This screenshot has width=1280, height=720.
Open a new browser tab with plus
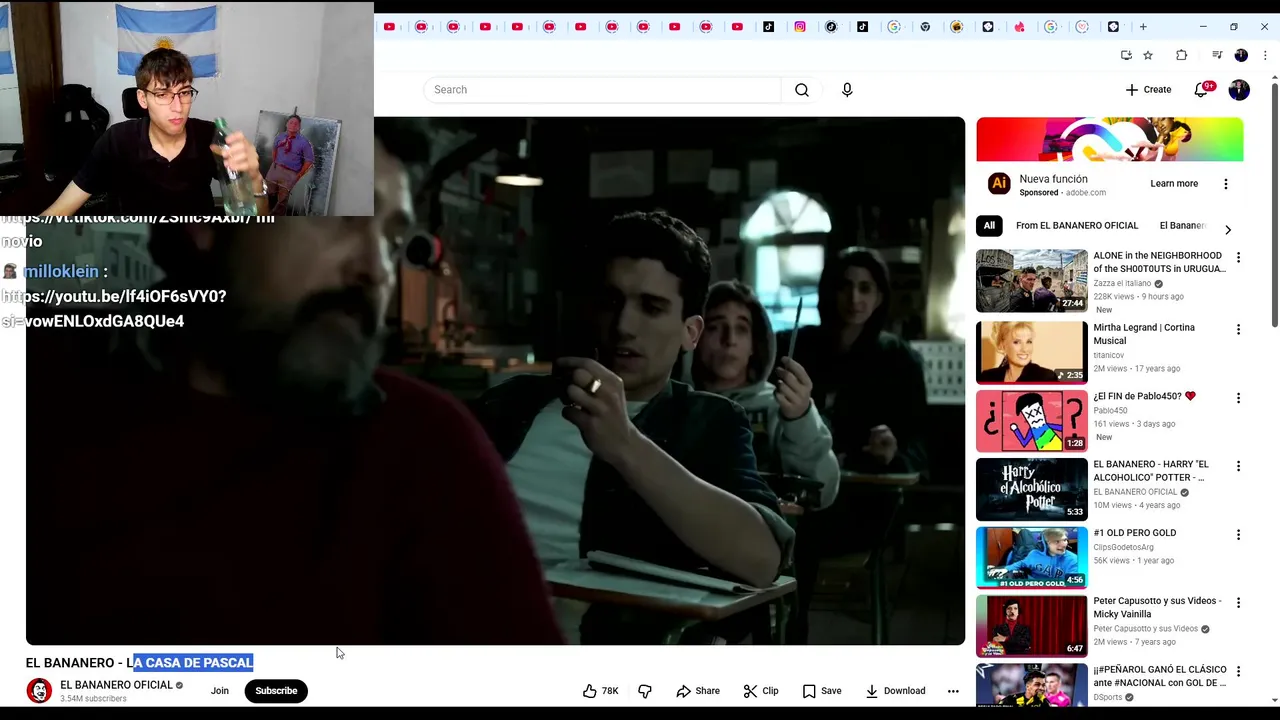[1143, 27]
